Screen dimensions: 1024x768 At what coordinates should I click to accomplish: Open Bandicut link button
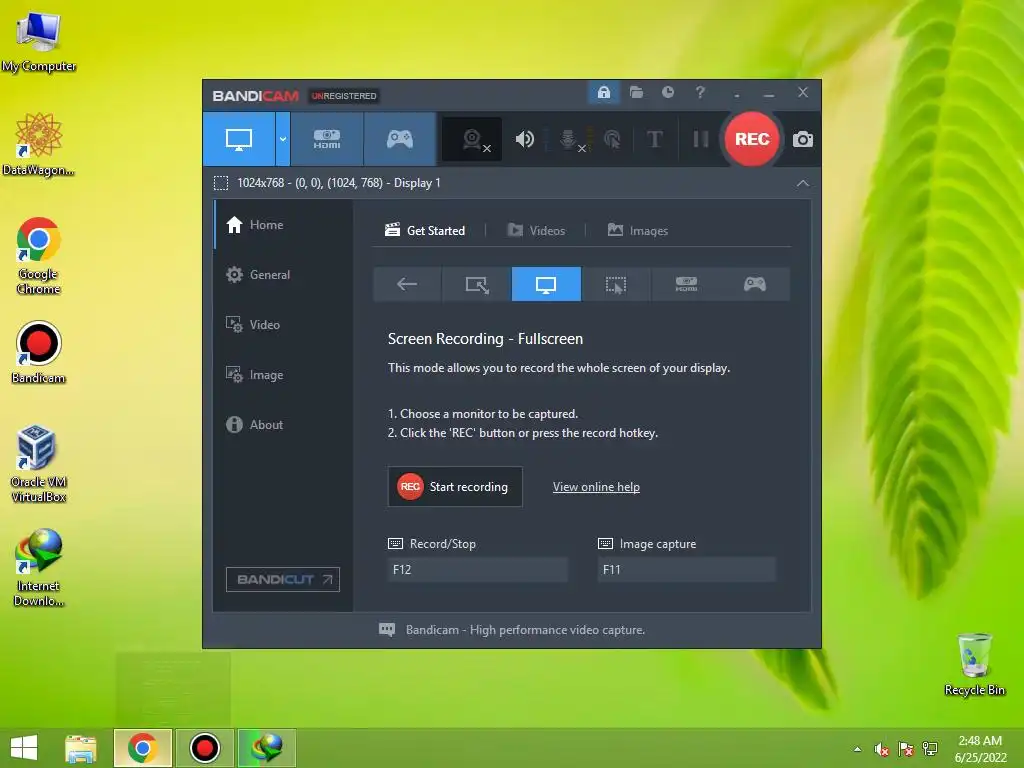283,579
